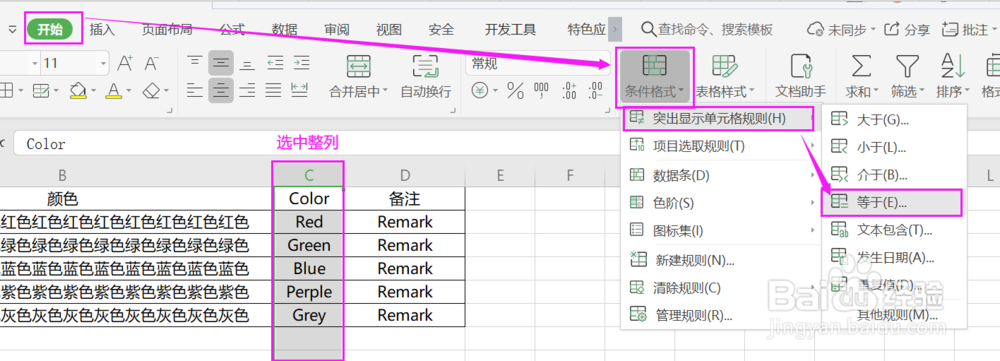Screen dimensions: 1000x361
Task: Align text right
Action: pos(247,90)
